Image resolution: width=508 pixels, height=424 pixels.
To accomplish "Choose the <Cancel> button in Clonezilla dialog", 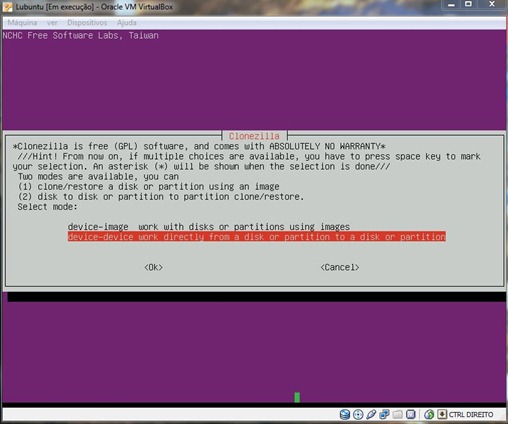I will click(340, 267).
